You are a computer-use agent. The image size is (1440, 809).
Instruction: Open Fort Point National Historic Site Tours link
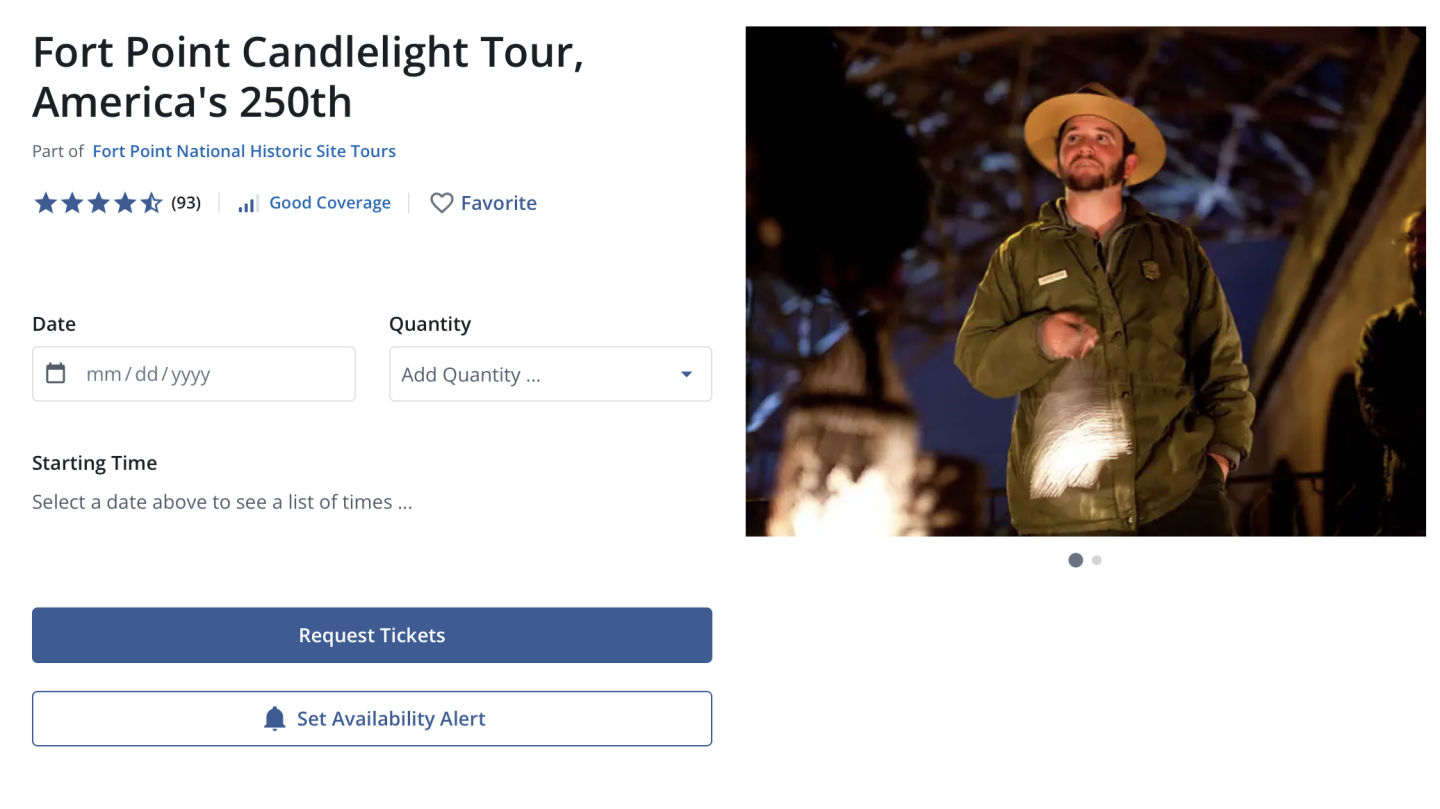tap(243, 151)
